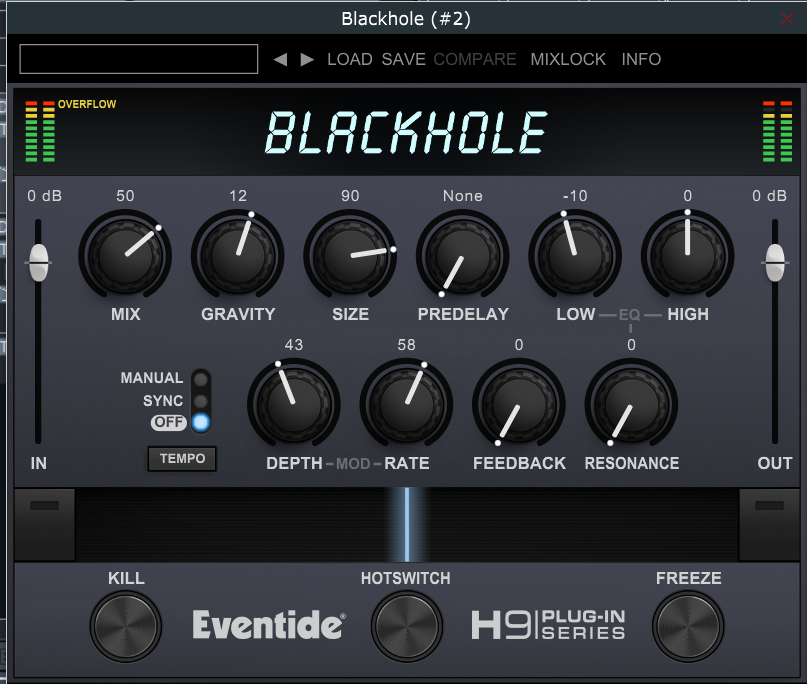Select OFF tempo mode LED
The image size is (807, 684).
pyautogui.click(x=201, y=423)
